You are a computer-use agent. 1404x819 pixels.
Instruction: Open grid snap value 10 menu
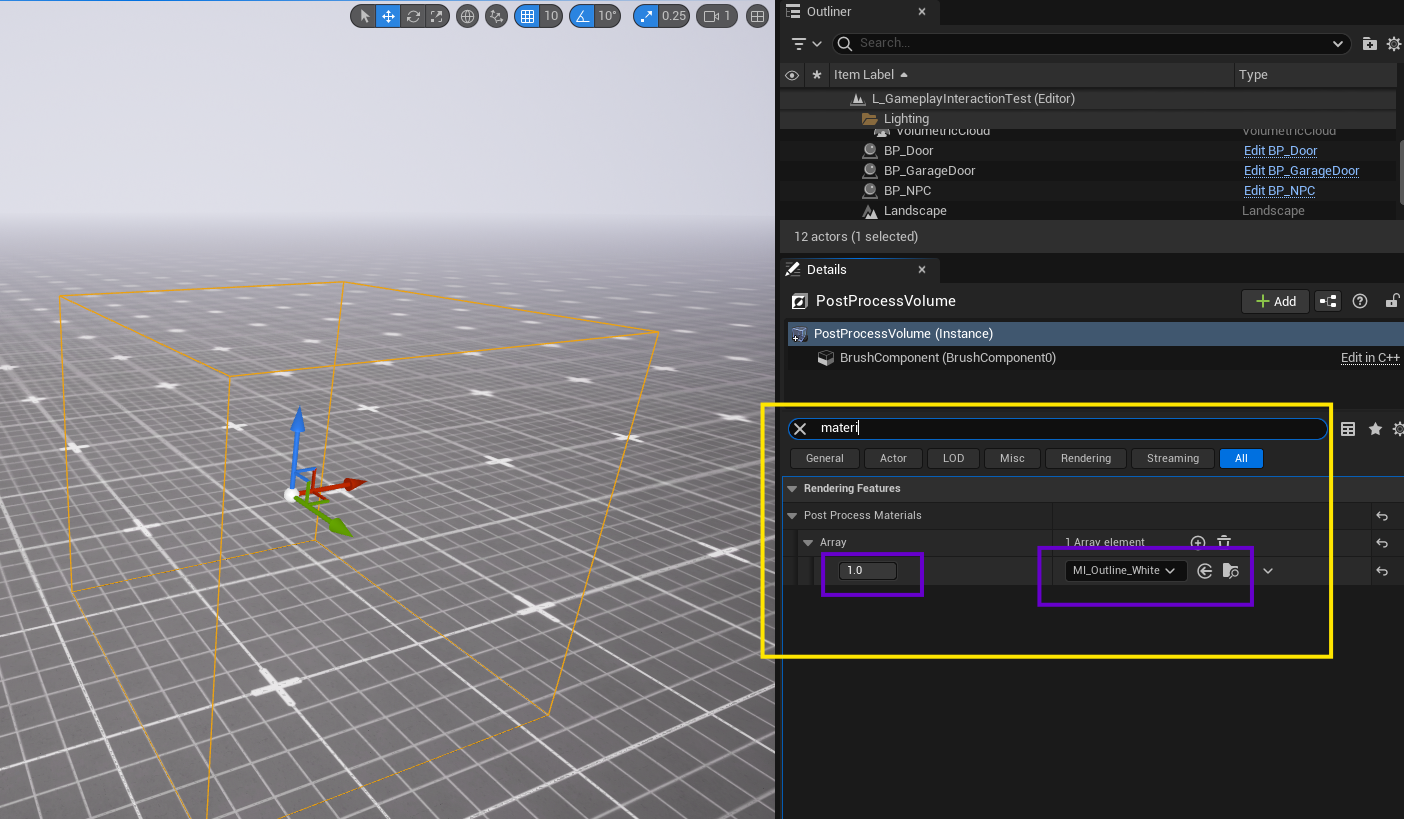coord(551,16)
